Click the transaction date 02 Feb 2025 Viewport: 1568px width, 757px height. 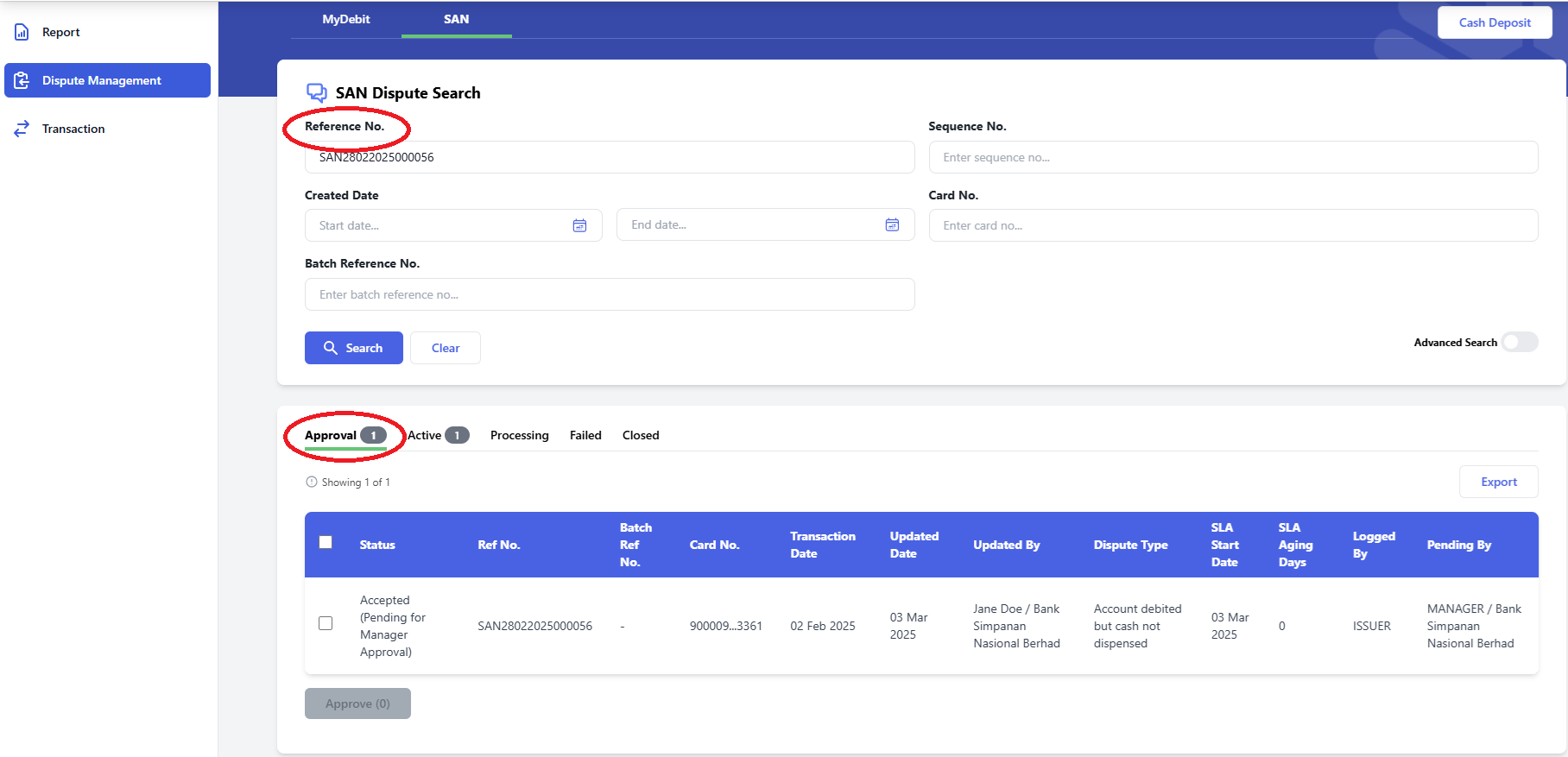click(823, 626)
